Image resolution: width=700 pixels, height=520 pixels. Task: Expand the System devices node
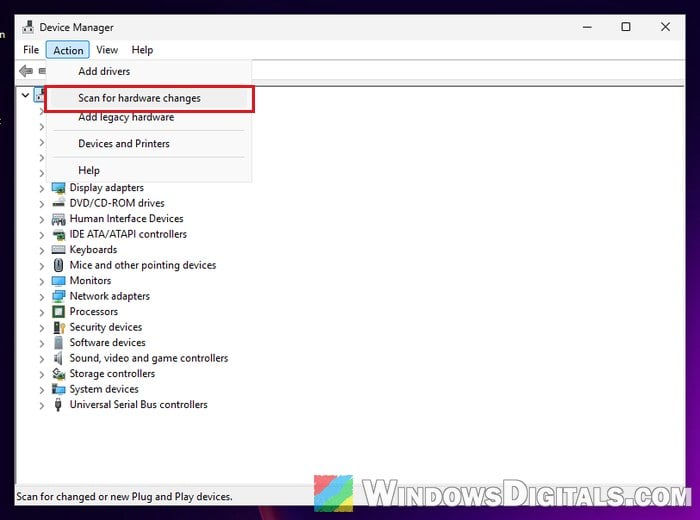tap(42, 390)
